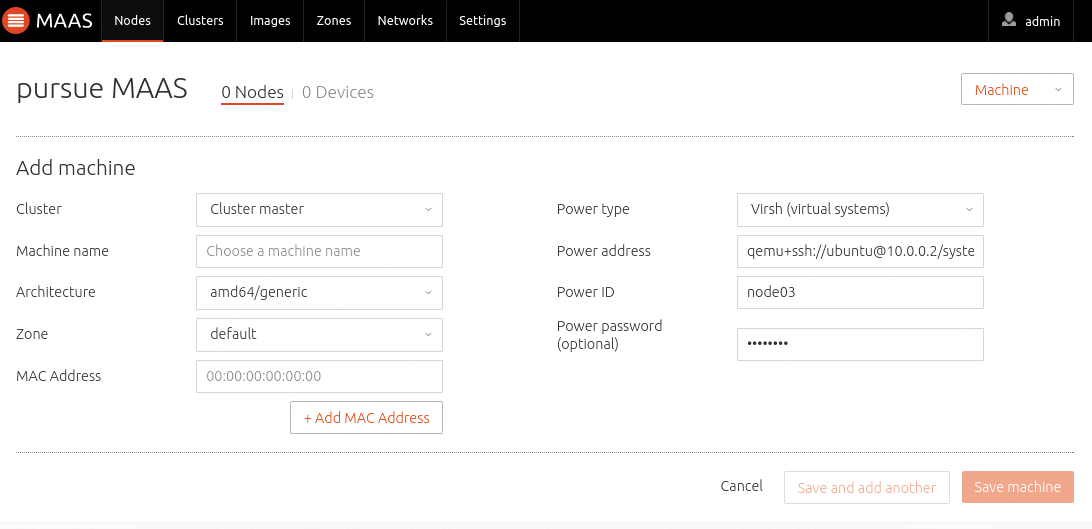Image resolution: width=1092 pixels, height=529 pixels.
Task: Click the Power password (optional) label
Action: tap(609, 335)
